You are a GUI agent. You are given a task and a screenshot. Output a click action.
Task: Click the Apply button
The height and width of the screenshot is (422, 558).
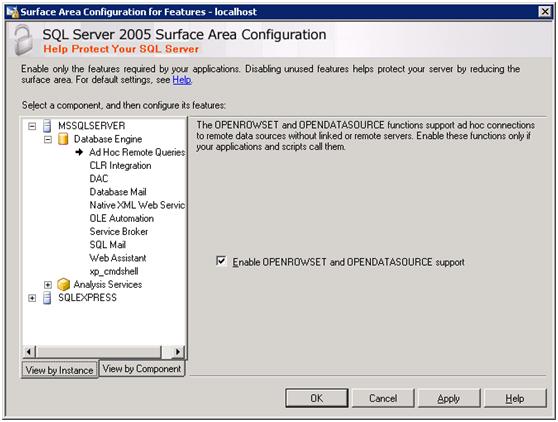click(449, 398)
